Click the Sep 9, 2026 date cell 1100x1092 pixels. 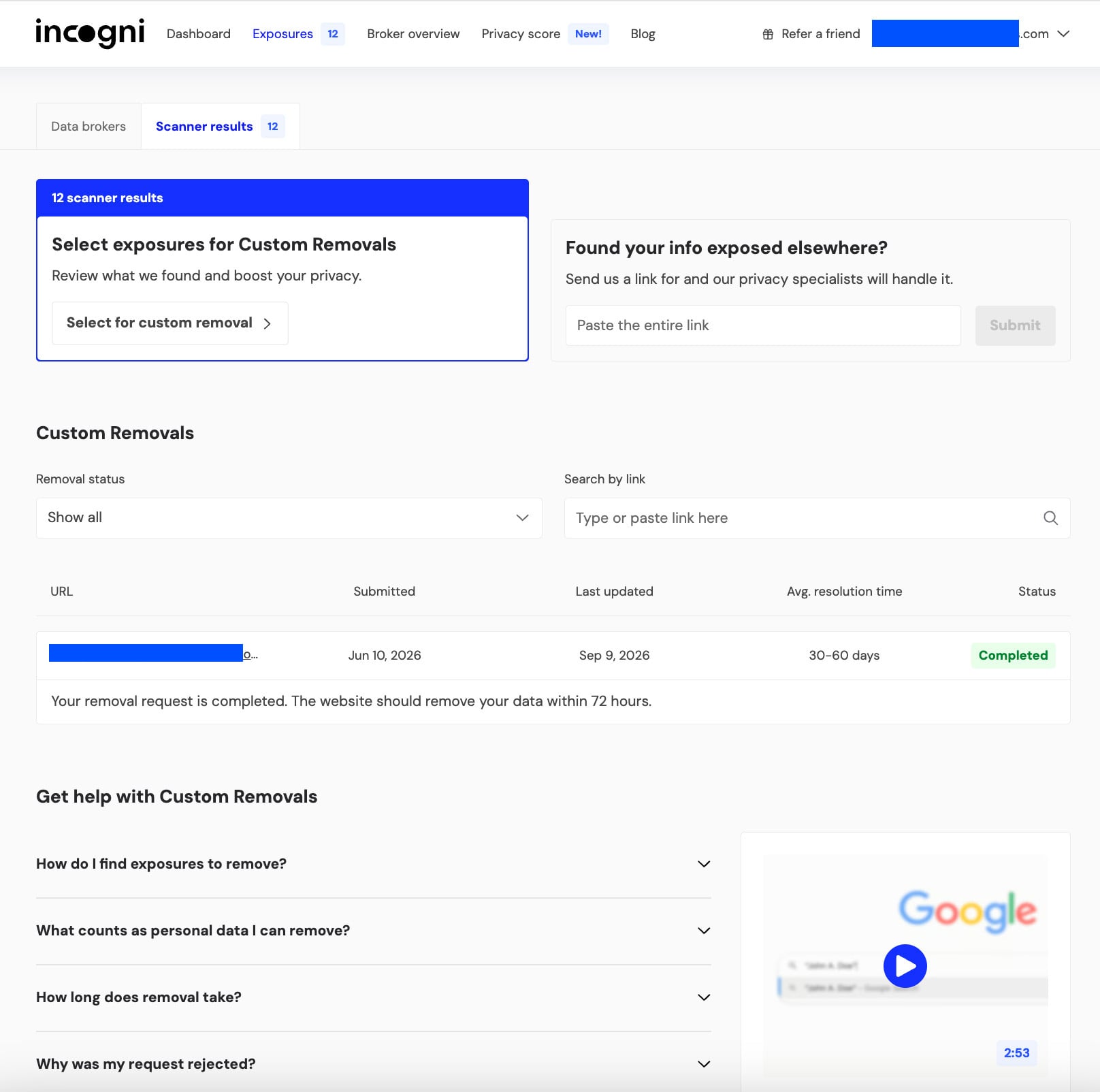click(x=614, y=656)
